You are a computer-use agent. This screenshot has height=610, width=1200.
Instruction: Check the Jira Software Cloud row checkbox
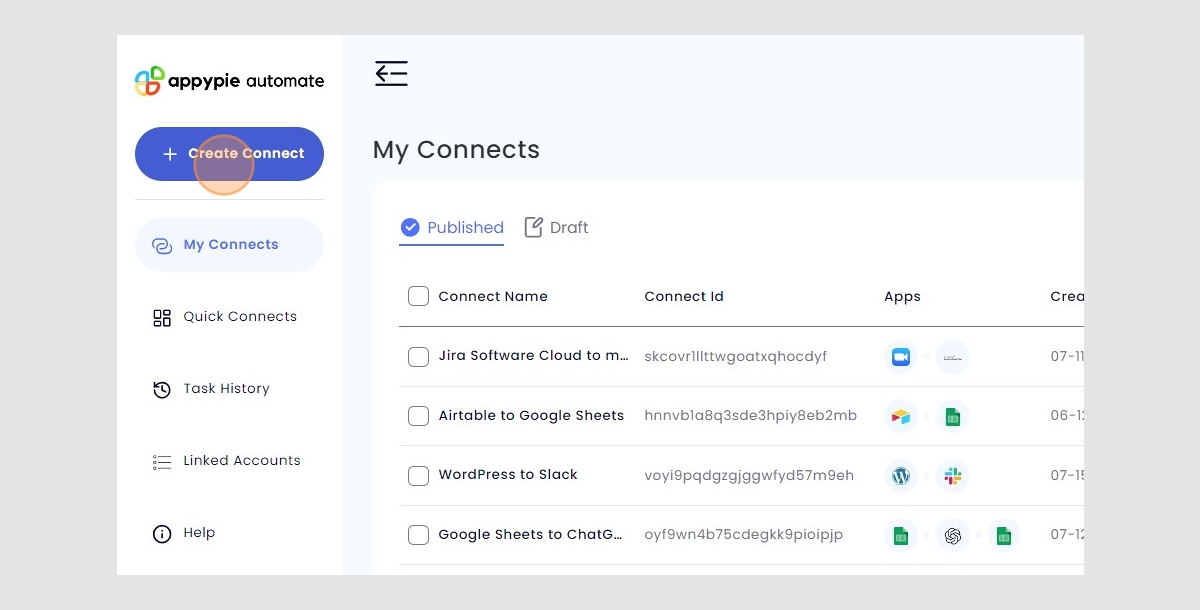tap(418, 357)
